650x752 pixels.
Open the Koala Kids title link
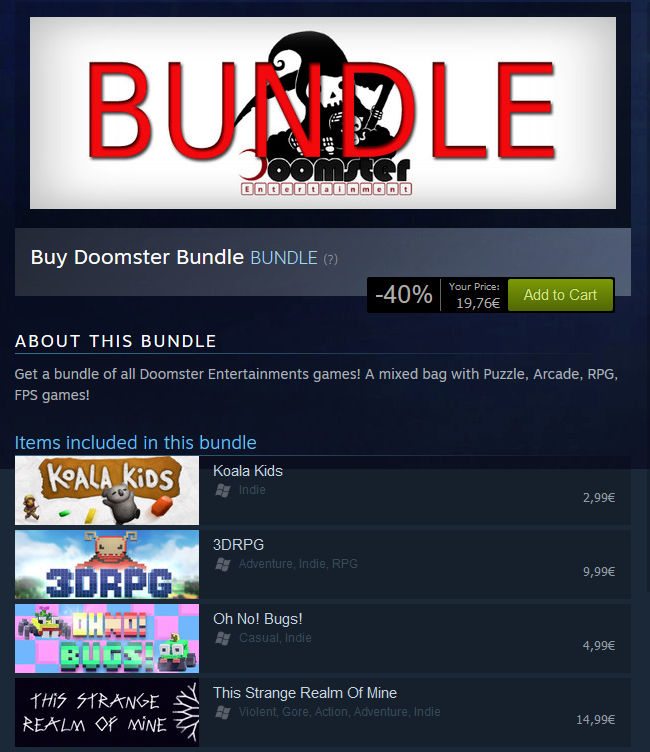(248, 471)
